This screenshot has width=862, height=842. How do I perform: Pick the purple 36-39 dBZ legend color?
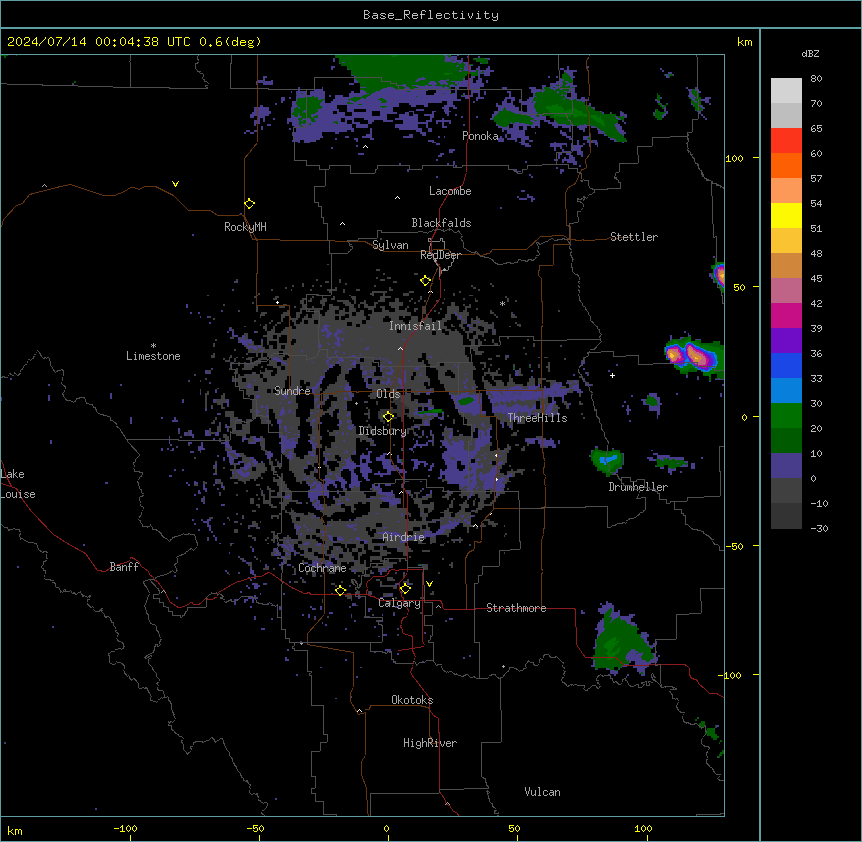tap(786, 341)
